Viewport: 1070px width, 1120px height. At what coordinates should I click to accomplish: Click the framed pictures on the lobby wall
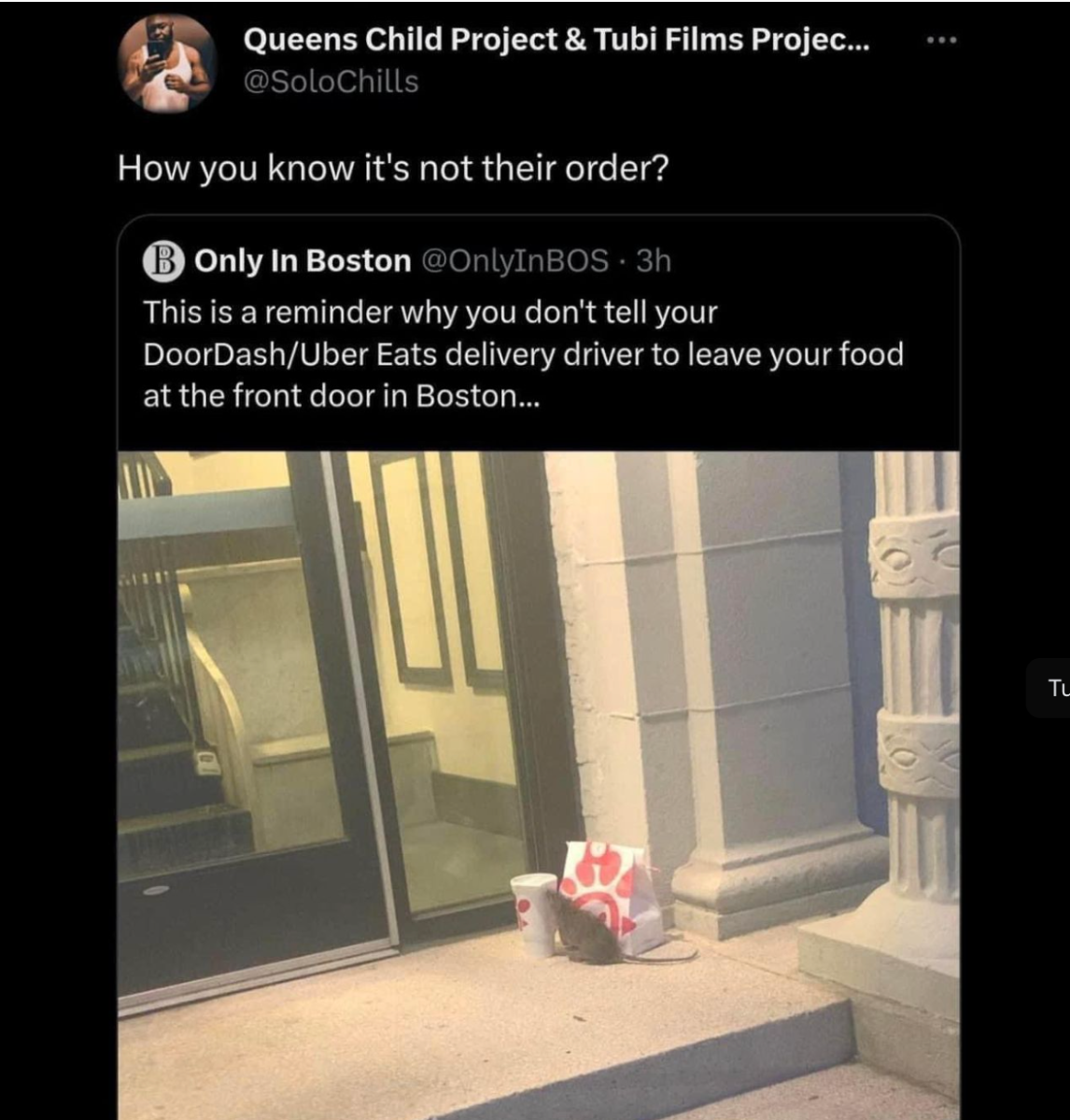[439, 569]
